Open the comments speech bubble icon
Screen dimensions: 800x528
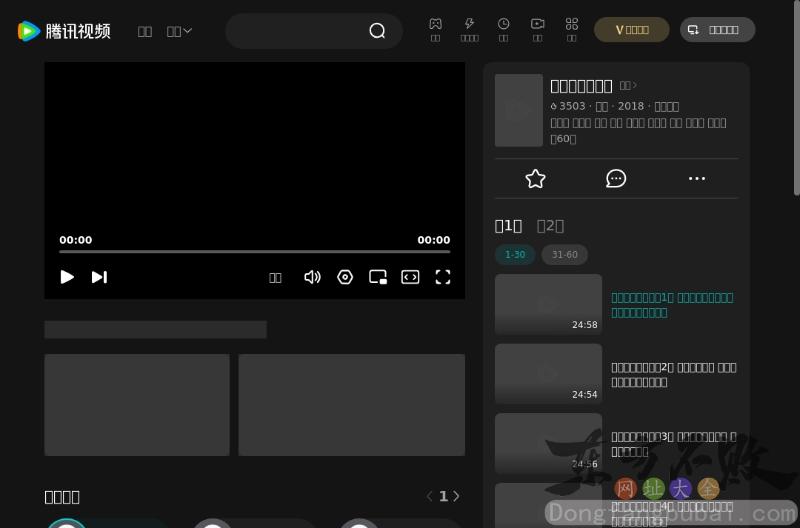[616, 179]
